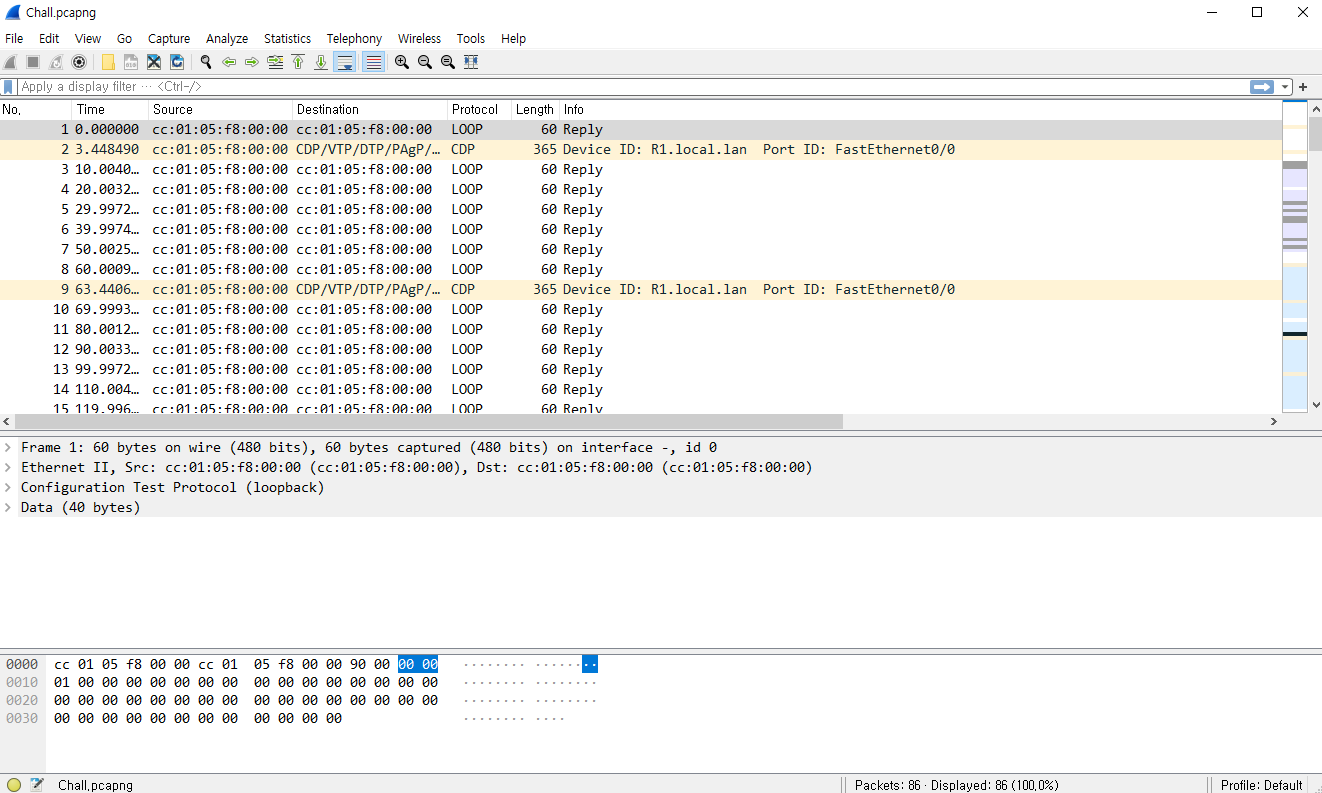Sort packets by No. column
This screenshot has height=793, width=1322.
pos(36,109)
